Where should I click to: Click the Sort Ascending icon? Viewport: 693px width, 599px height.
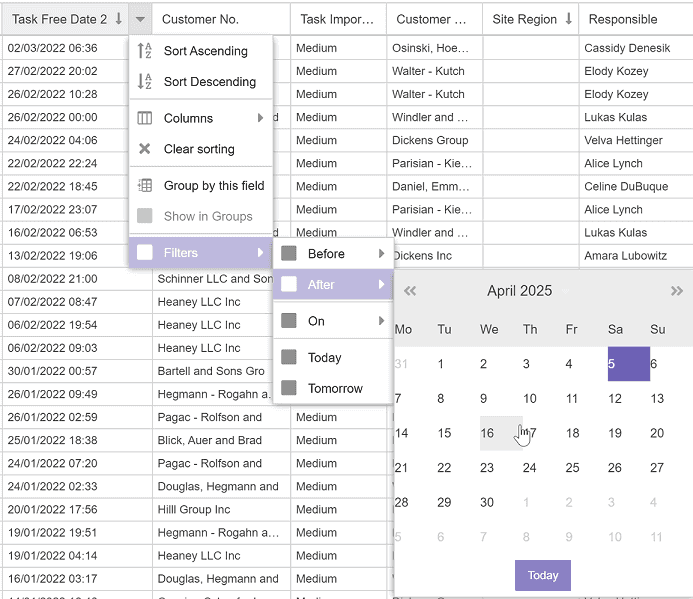tap(145, 50)
